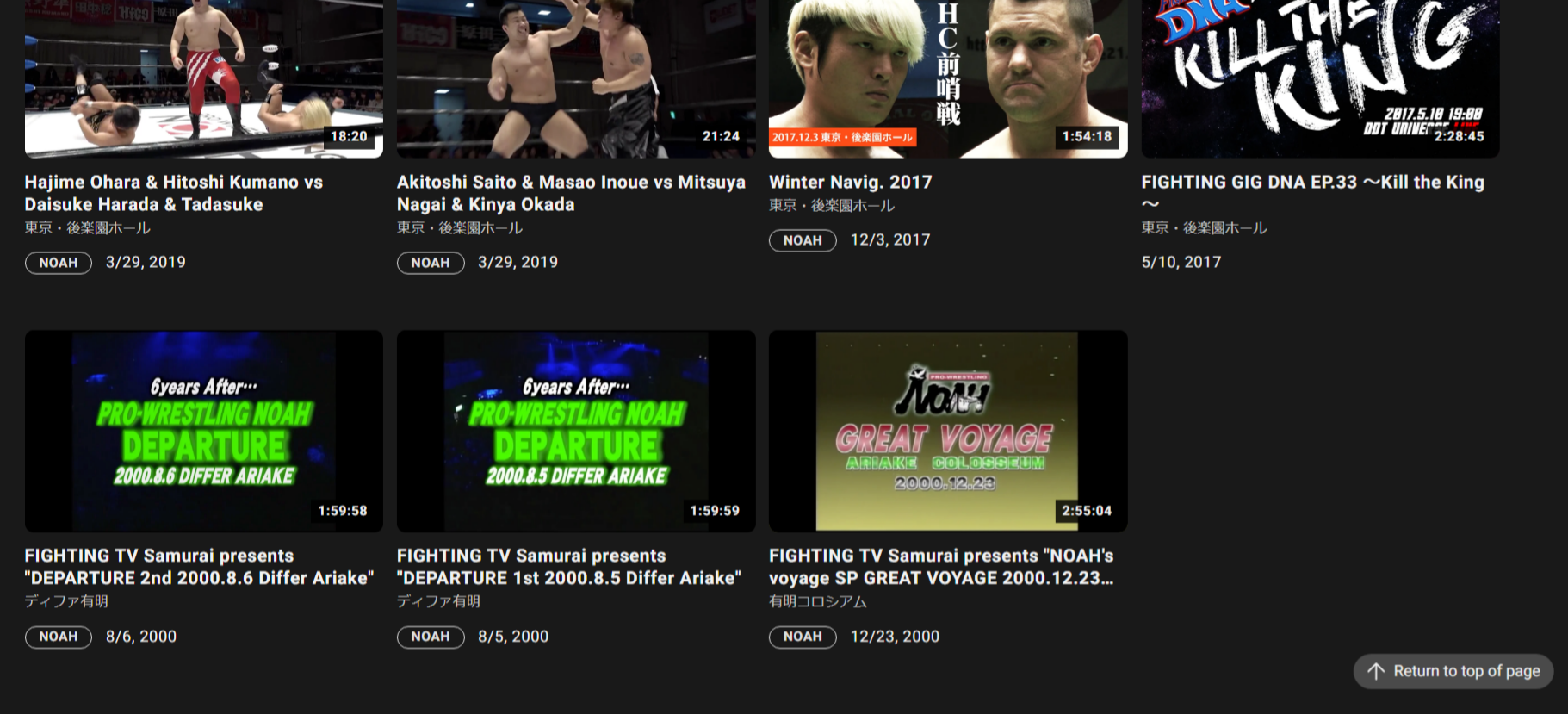Viewport: 1568px width, 715px height.
Task: Click NOAH tag under Winter Navig. 2017
Action: pyautogui.click(x=803, y=240)
